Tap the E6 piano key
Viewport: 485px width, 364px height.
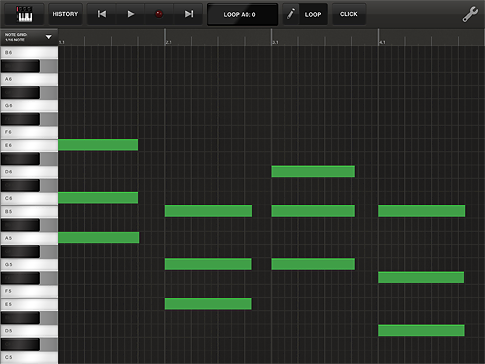tap(29, 145)
